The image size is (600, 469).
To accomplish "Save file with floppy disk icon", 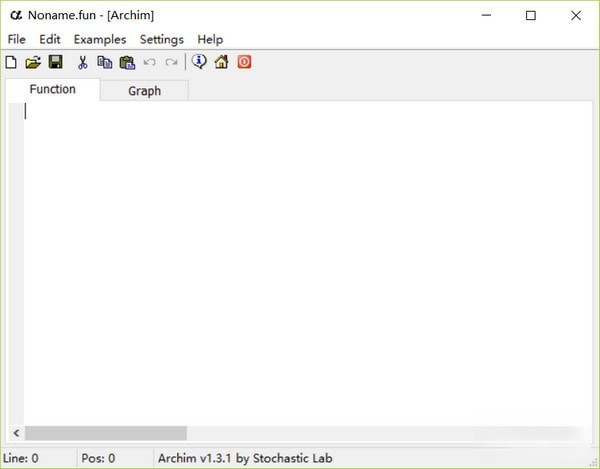I will [x=56, y=62].
